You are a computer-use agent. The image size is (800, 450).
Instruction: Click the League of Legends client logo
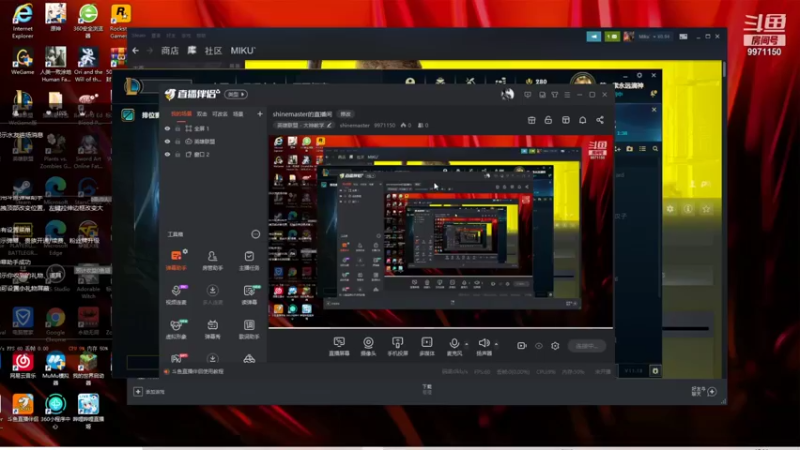[132, 86]
